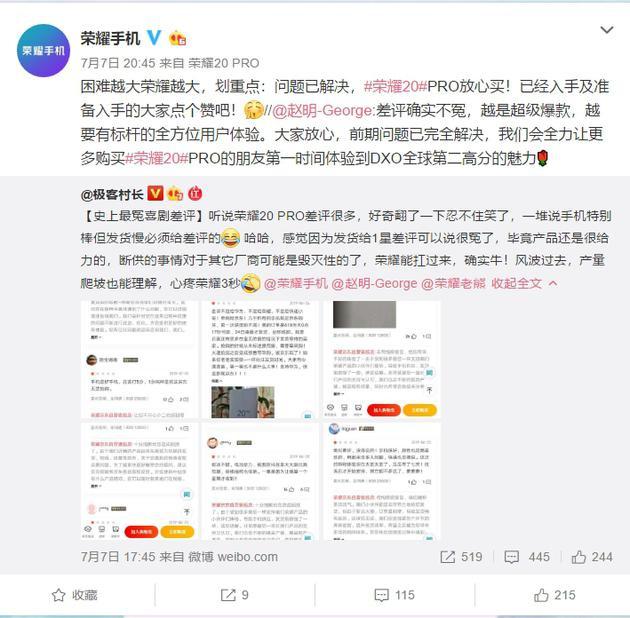This screenshot has width=630, height=618.
Task: Click the membership crown badge beside 荣耀手机
Action: coord(178,39)
